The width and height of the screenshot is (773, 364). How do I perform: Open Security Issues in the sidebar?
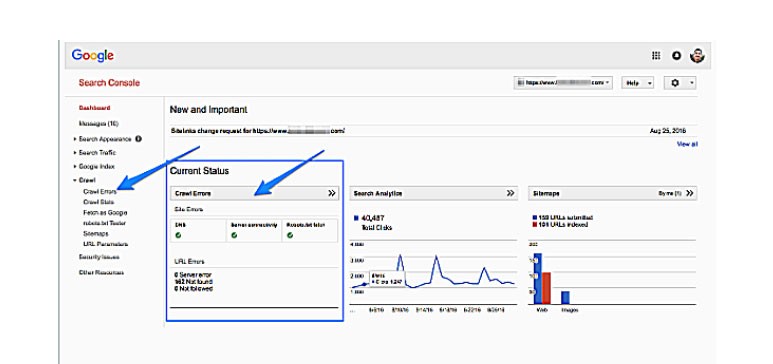99,257
